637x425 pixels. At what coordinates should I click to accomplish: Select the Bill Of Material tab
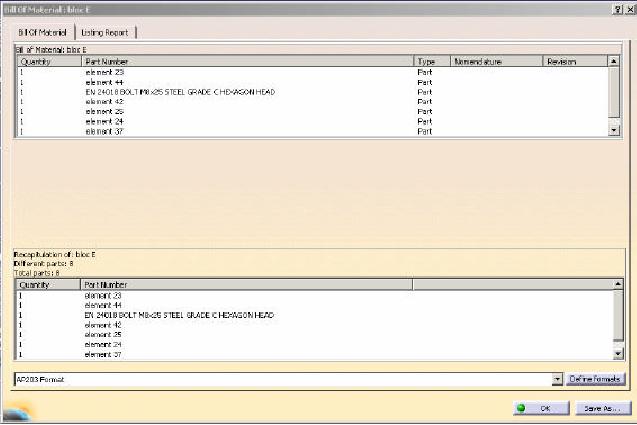click(41, 32)
